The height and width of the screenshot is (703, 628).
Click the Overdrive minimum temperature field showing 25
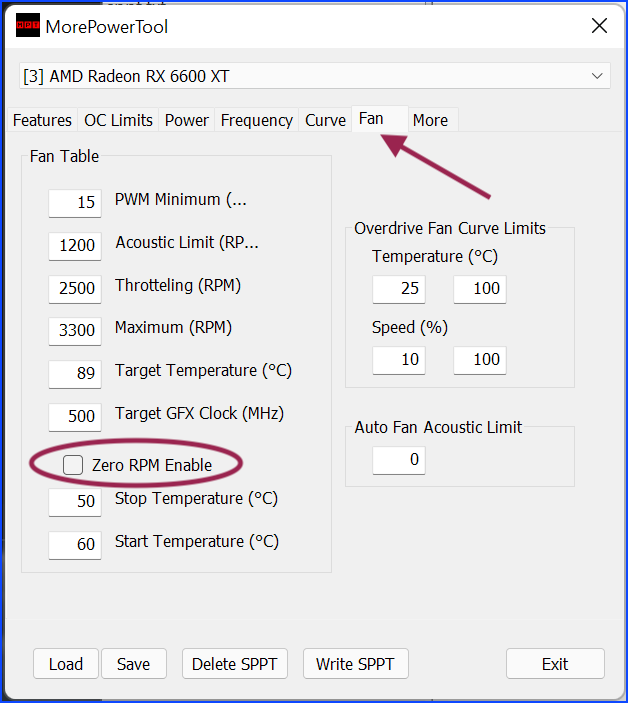tap(399, 290)
